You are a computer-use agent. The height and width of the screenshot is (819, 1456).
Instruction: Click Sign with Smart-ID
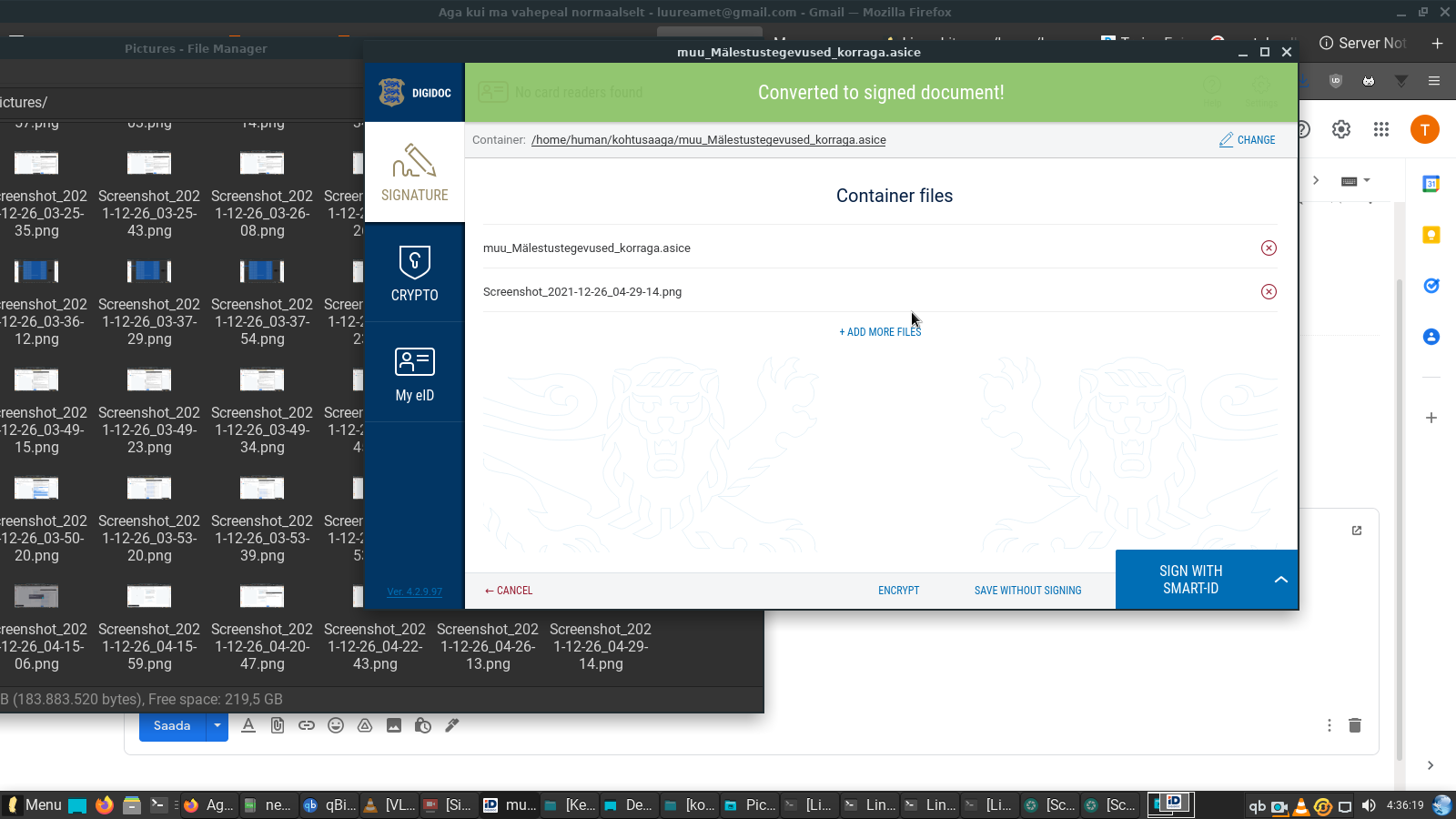pyautogui.click(x=1190, y=580)
